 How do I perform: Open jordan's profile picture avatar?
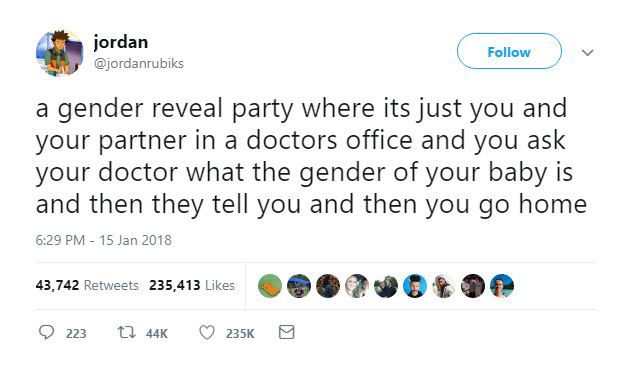pos(60,53)
